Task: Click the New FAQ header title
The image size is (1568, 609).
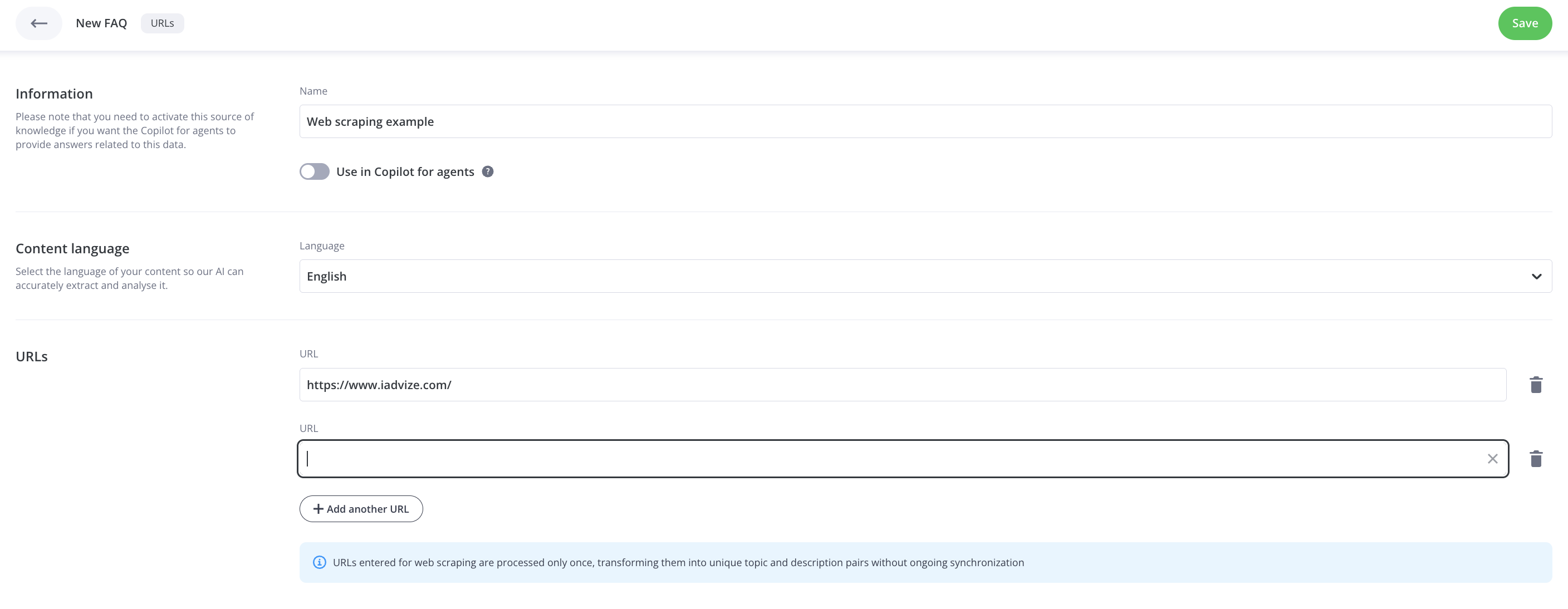Action: (101, 23)
